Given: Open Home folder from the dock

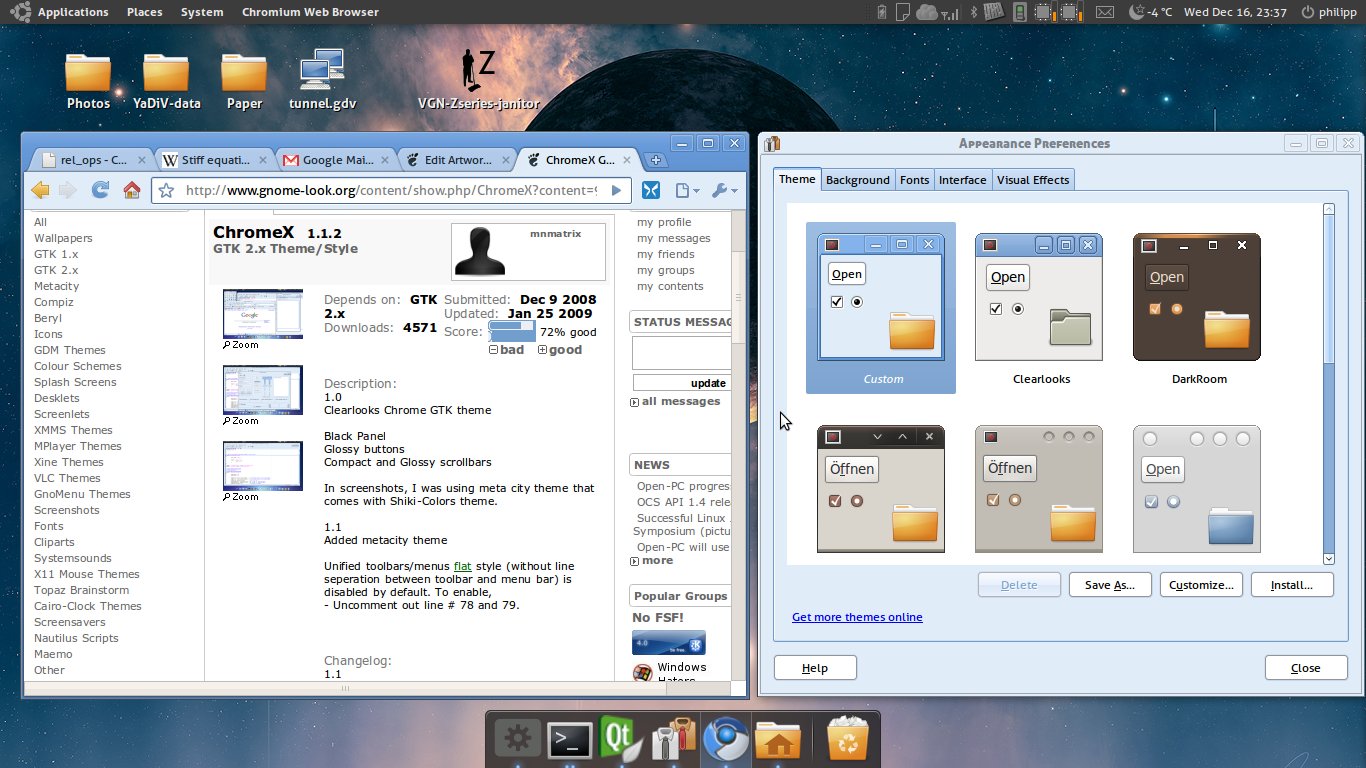Looking at the screenshot, I should (776, 741).
